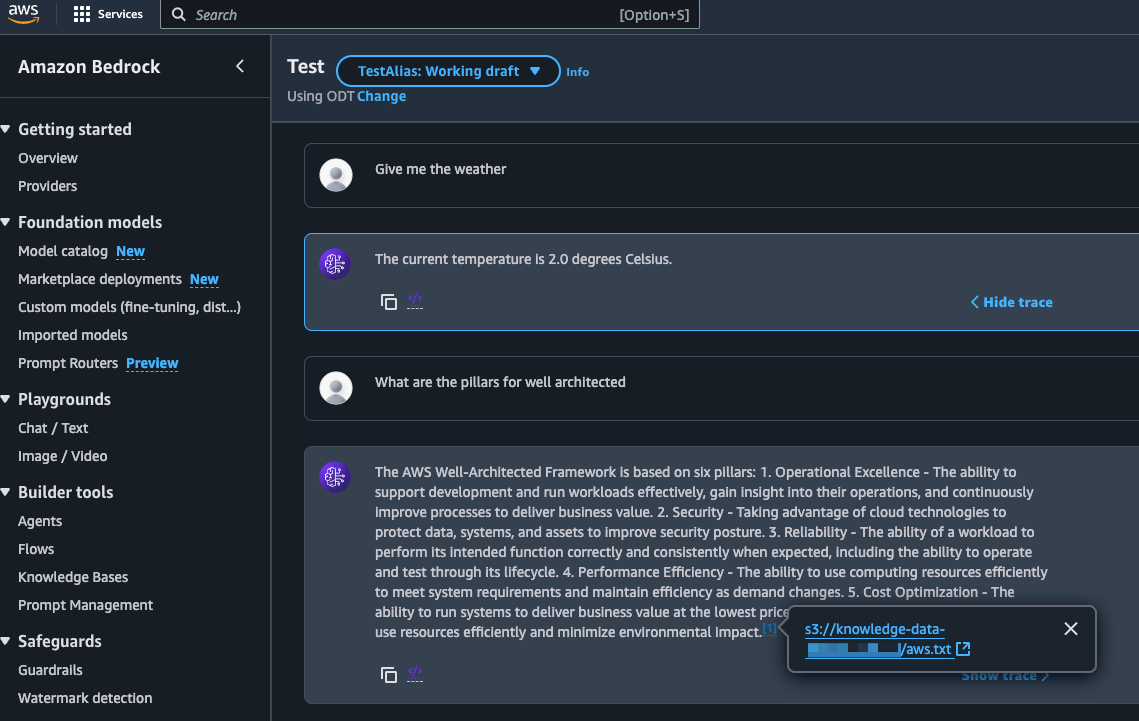Collapse the Safeguards section

pyautogui.click(x=6, y=641)
